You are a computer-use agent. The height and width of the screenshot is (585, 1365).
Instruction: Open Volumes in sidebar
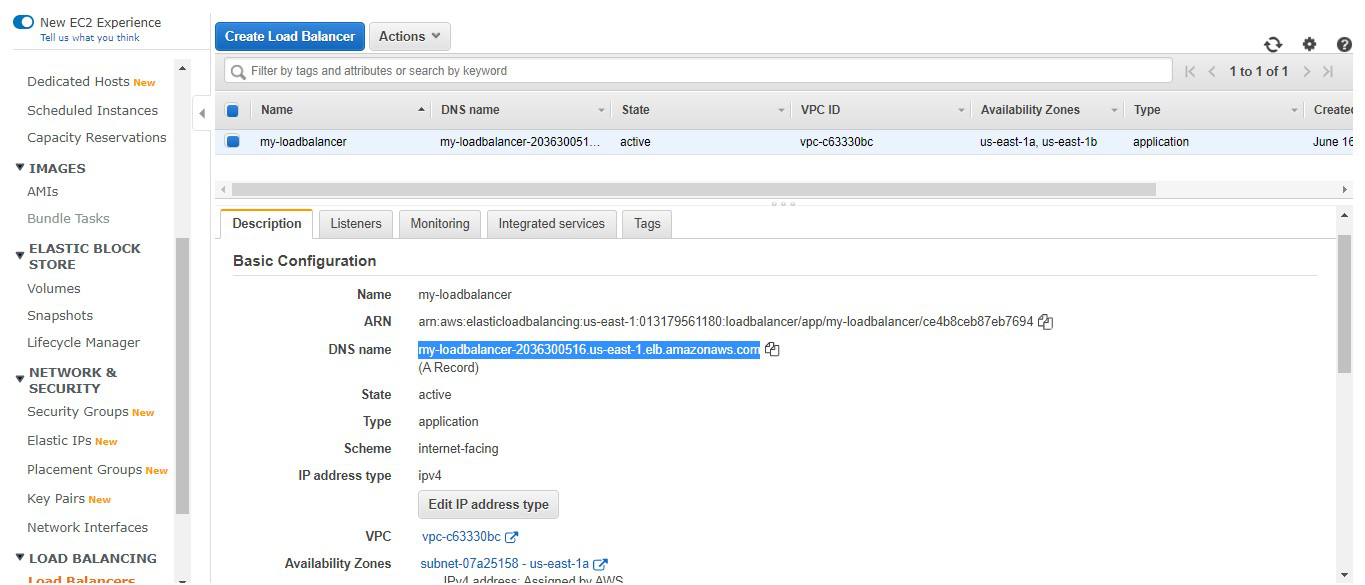tap(54, 288)
